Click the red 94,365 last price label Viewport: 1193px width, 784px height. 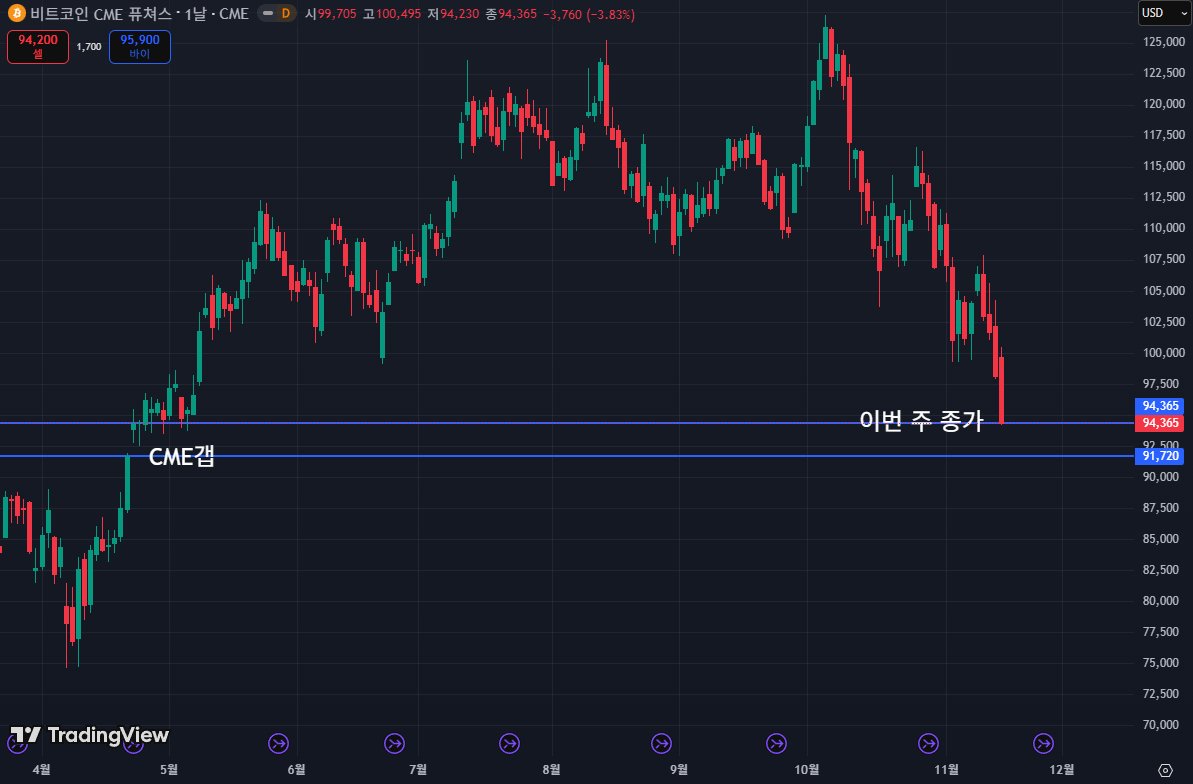click(1160, 422)
